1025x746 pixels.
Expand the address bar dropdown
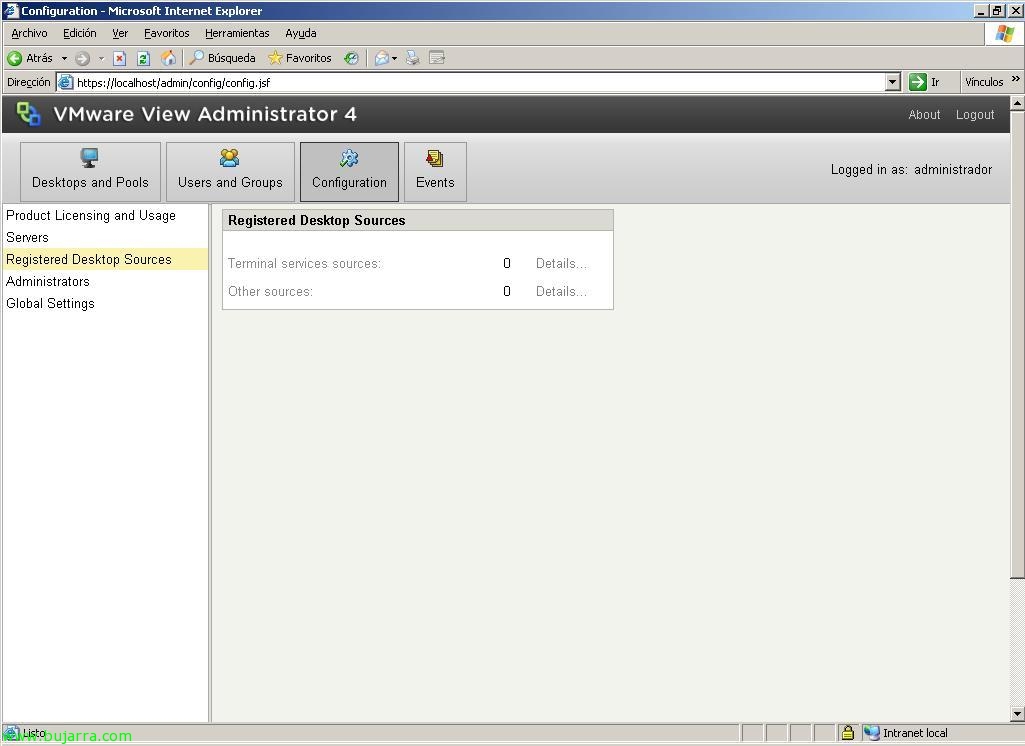[893, 82]
